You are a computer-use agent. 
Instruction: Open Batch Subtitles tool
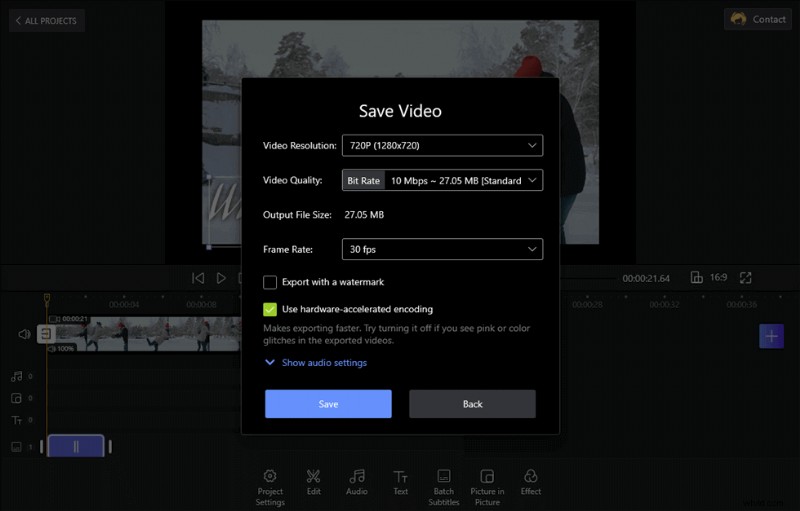pyautogui.click(x=444, y=488)
